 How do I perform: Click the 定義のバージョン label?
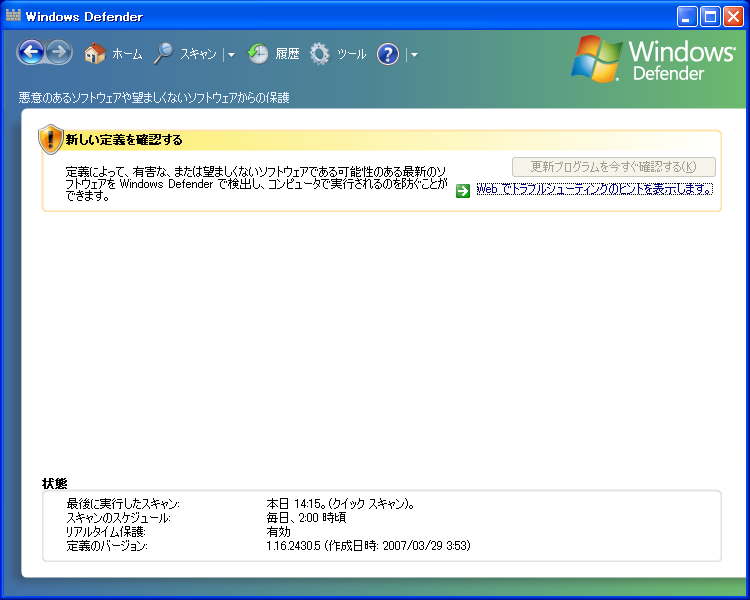point(107,545)
